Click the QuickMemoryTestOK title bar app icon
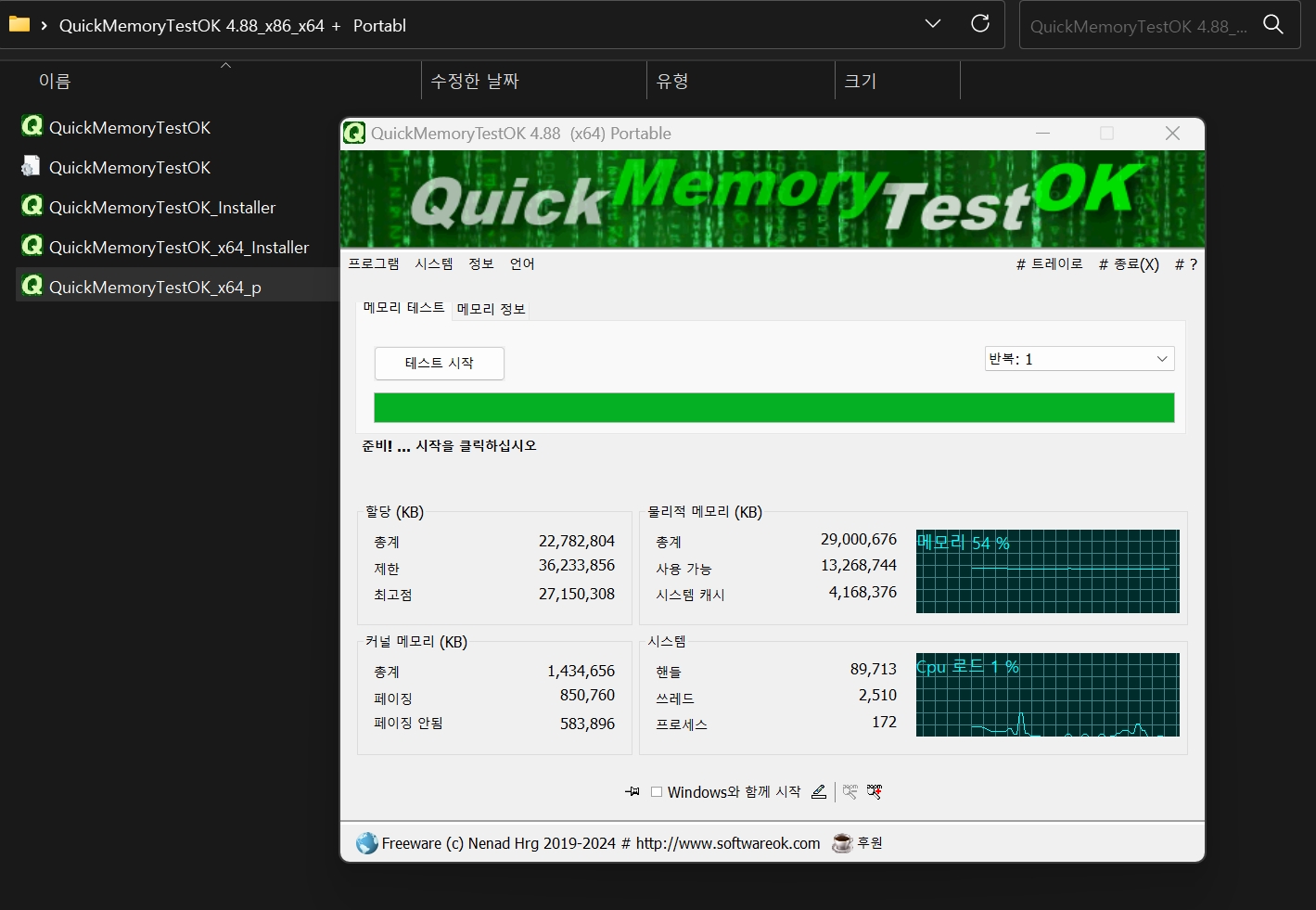Image resolution: width=1316 pixels, height=910 pixels. pyautogui.click(x=354, y=133)
